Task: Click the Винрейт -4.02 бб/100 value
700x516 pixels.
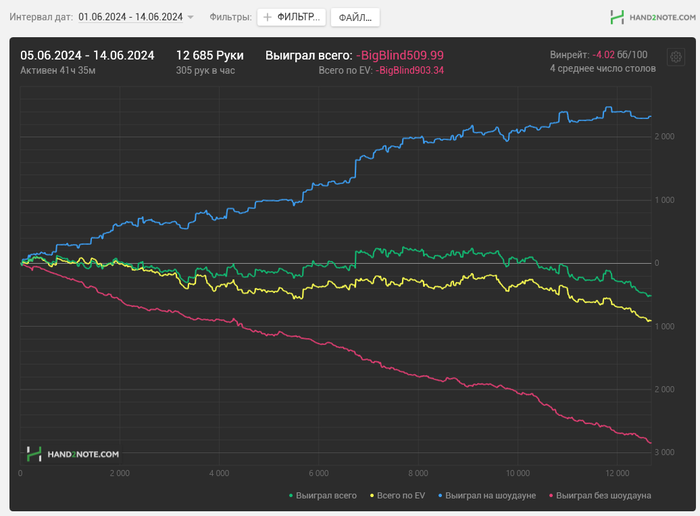Action: 599,55
